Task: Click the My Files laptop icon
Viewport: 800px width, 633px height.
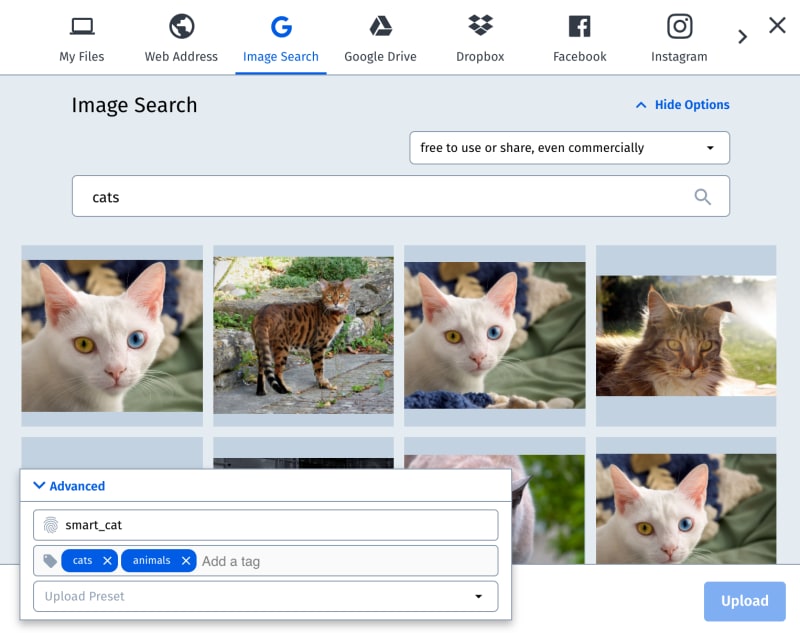Action: [82, 26]
